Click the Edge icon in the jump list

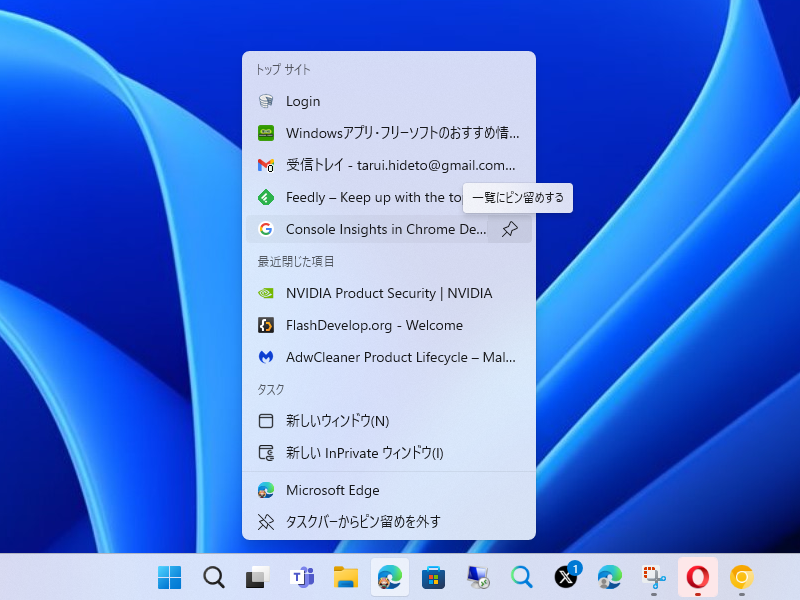266,490
